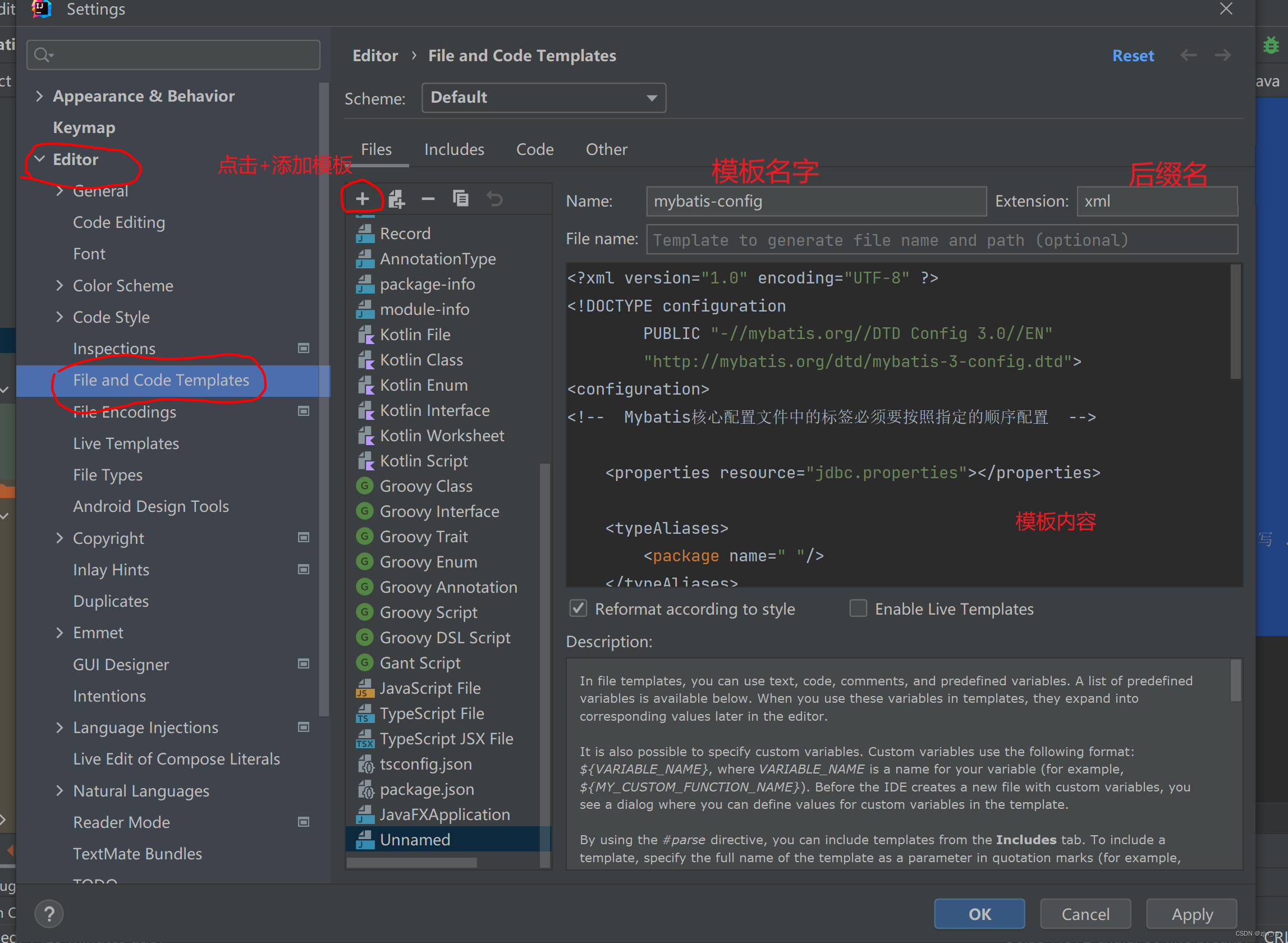This screenshot has width=1288, height=943.
Task: Uncheck Reformat according to style
Action: point(578,608)
